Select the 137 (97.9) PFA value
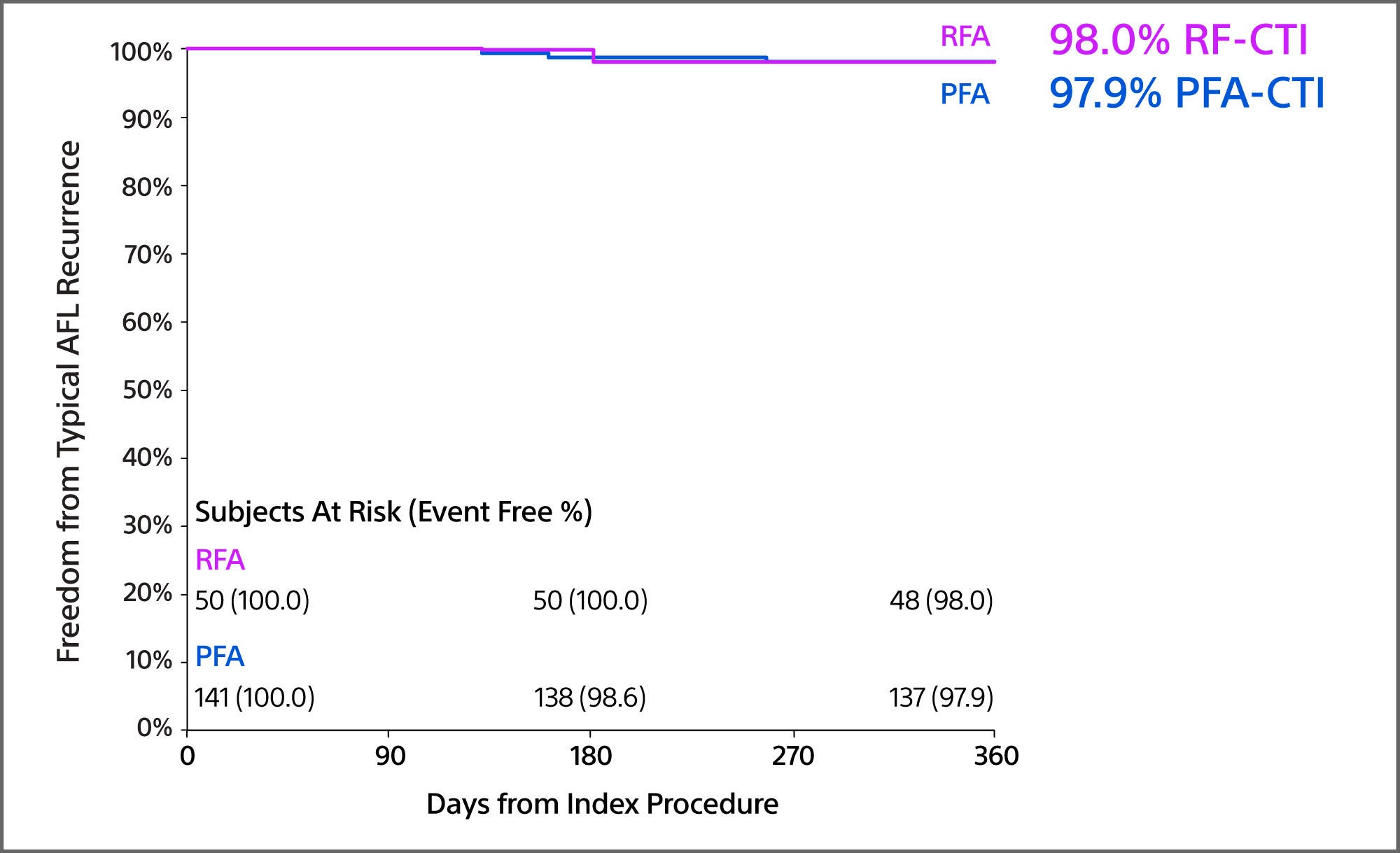The image size is (1400, 853). (941, 696)
